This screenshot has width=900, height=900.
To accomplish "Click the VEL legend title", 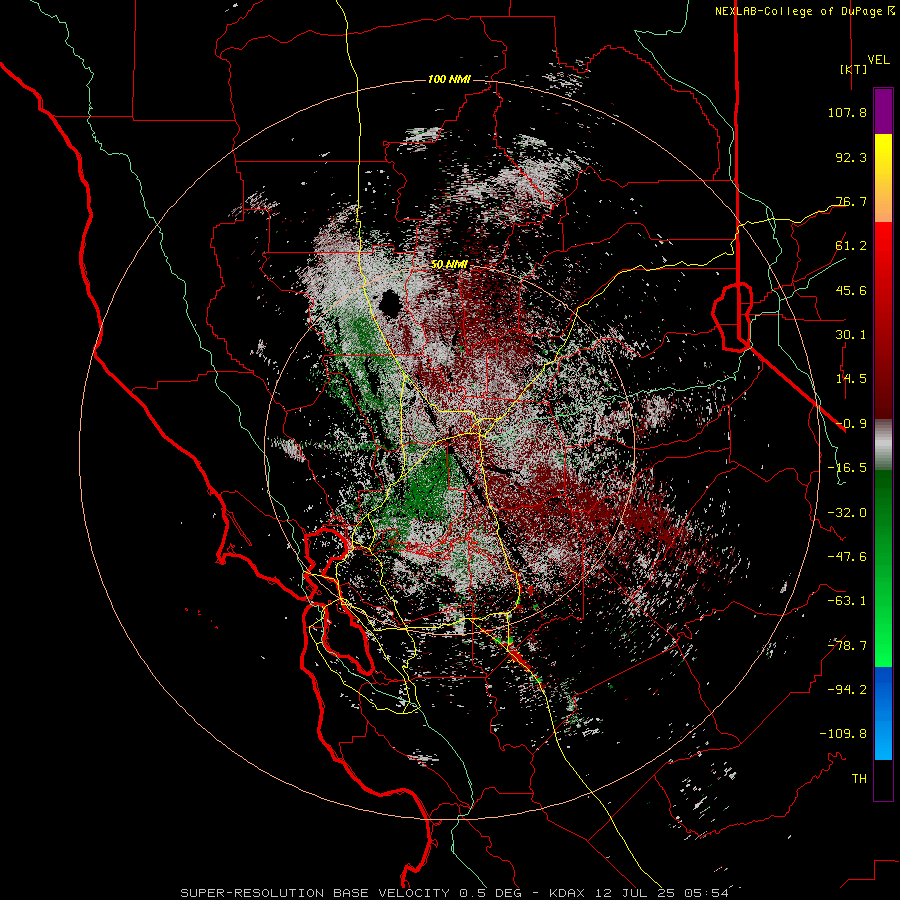I will 878,60.
